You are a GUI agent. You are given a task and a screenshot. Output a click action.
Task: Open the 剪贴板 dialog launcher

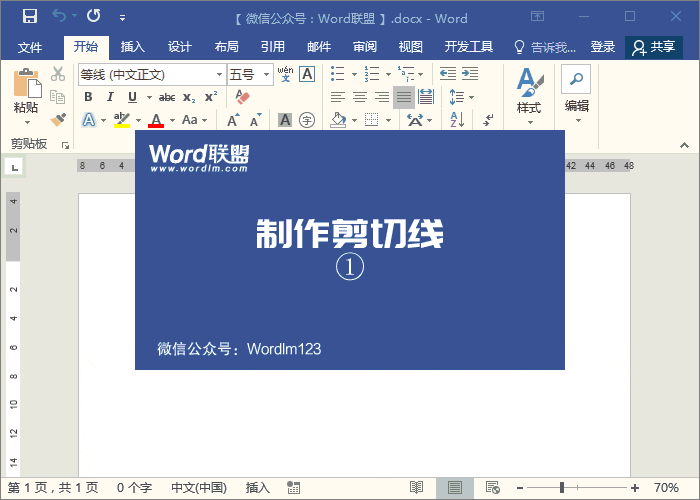tap(66, 145)
